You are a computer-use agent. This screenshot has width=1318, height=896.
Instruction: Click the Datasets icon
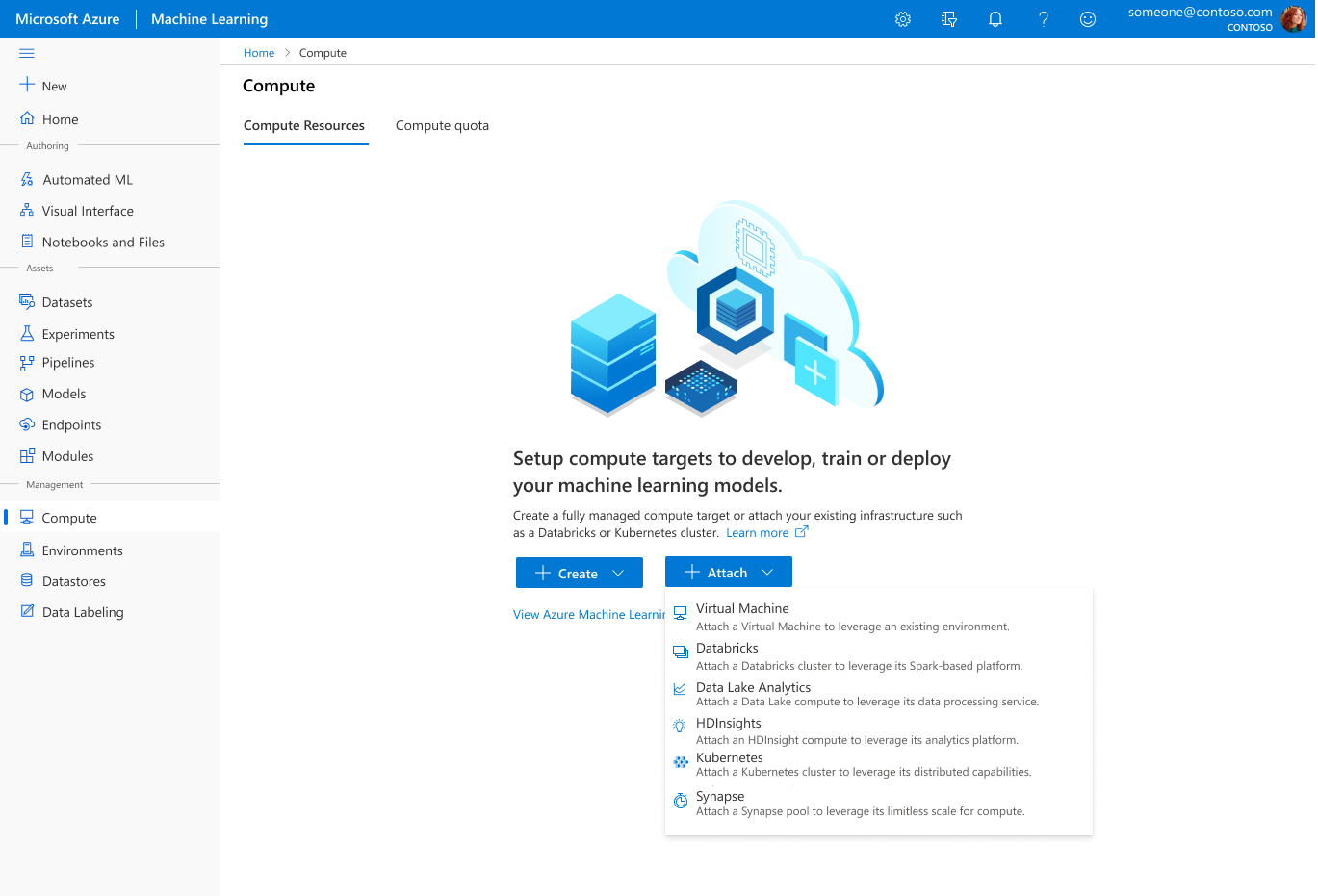[27, 302]
